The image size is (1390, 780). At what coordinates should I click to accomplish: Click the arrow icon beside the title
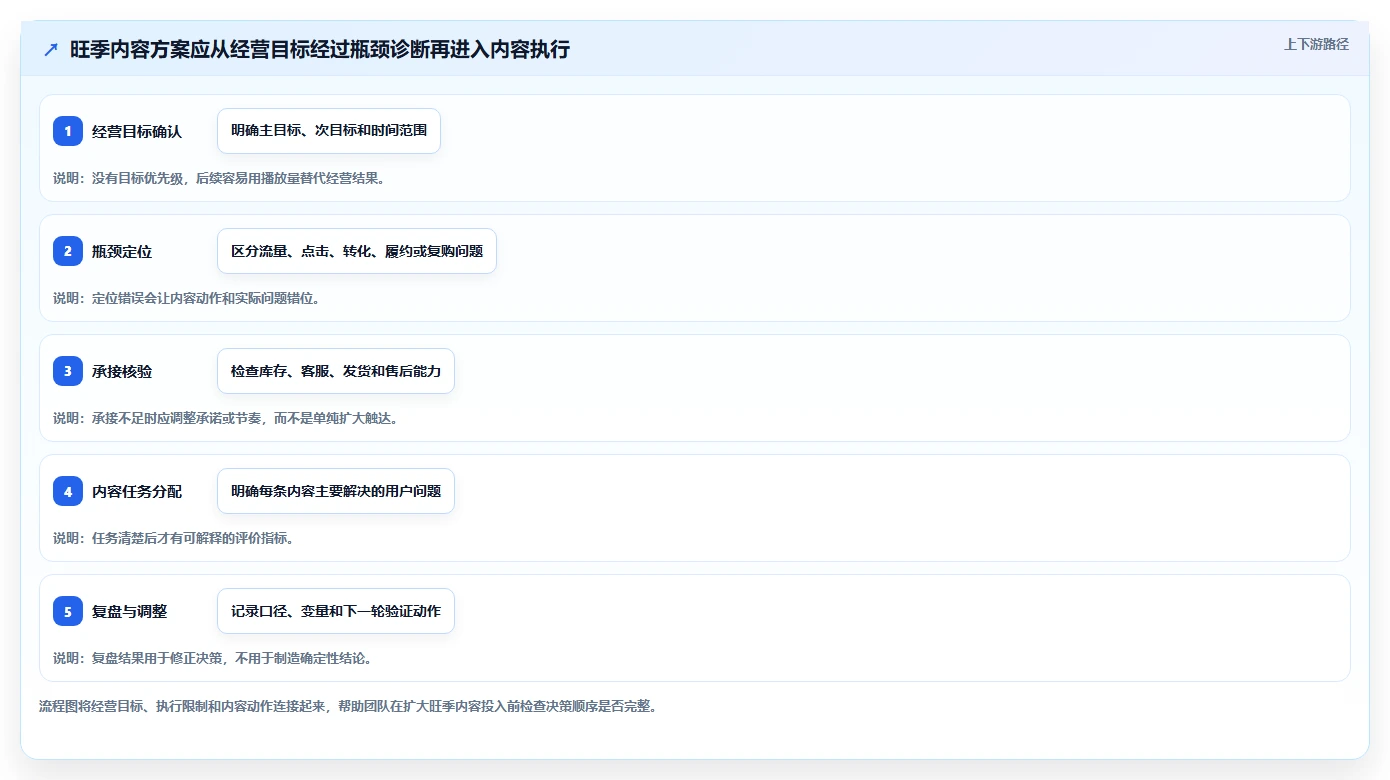pos(51,49)
